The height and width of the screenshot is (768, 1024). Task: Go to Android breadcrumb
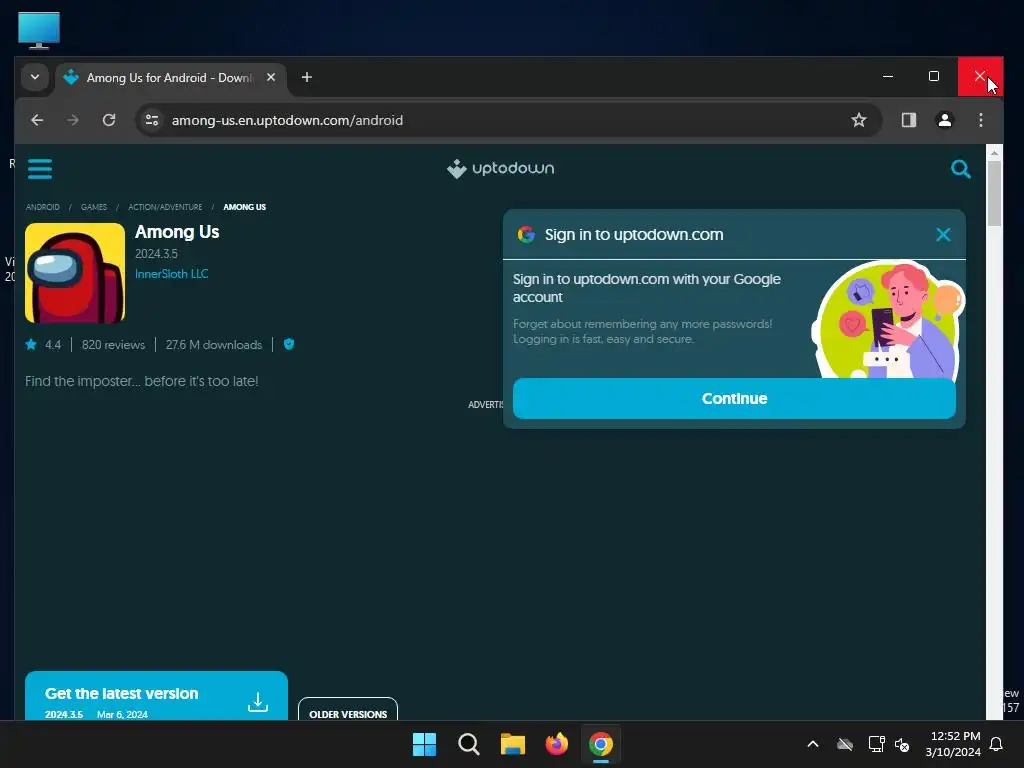point(42,207)
